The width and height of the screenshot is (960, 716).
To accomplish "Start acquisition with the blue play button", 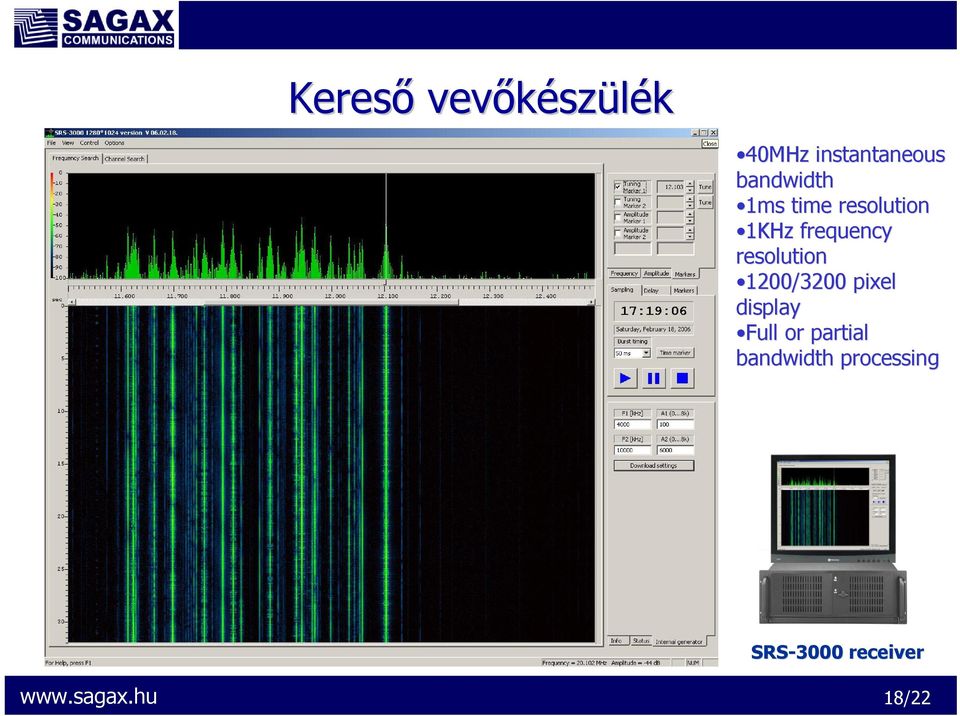I will tap(625, 378).
